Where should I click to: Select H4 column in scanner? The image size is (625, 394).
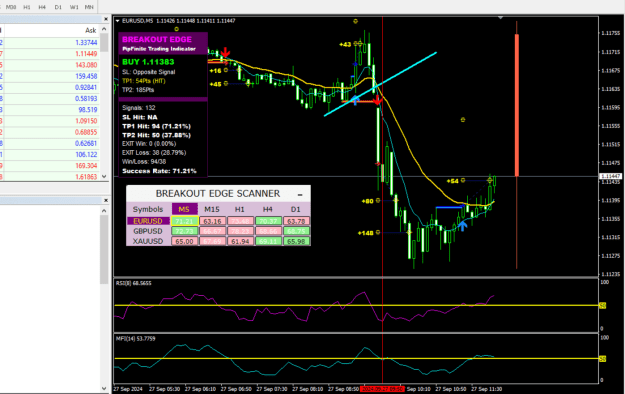click(267, 209)
